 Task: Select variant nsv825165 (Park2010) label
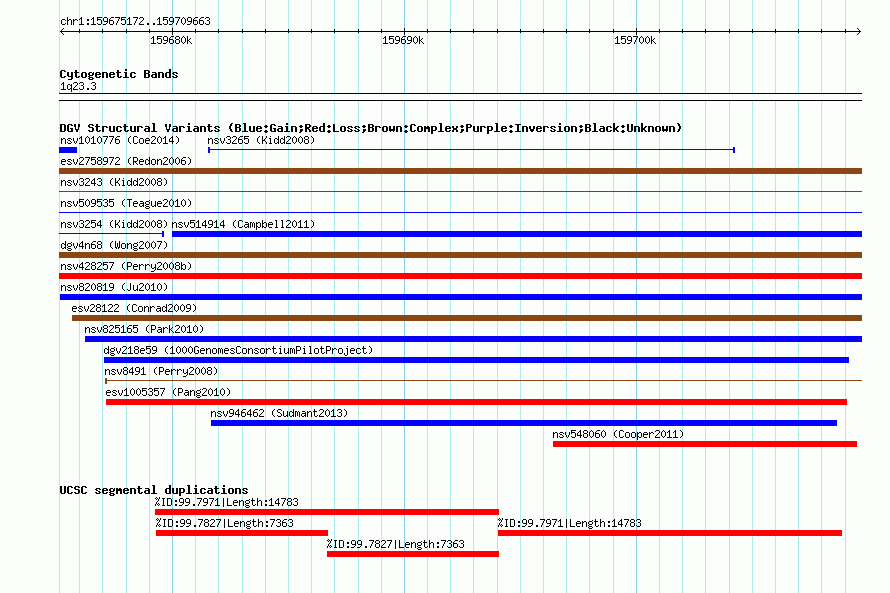click(x=144, y=329)
